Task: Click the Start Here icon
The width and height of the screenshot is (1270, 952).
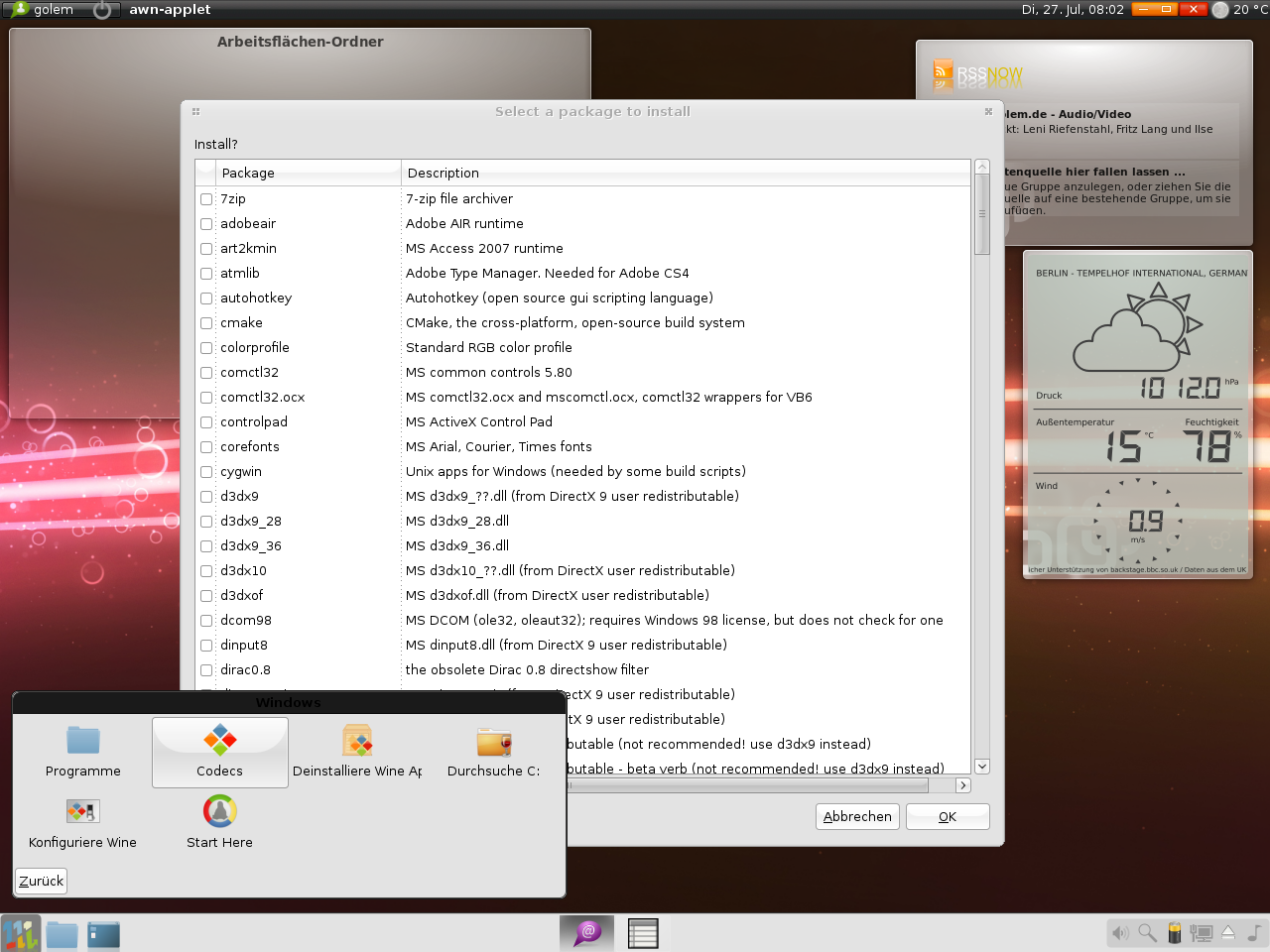Action: [219, 812]
